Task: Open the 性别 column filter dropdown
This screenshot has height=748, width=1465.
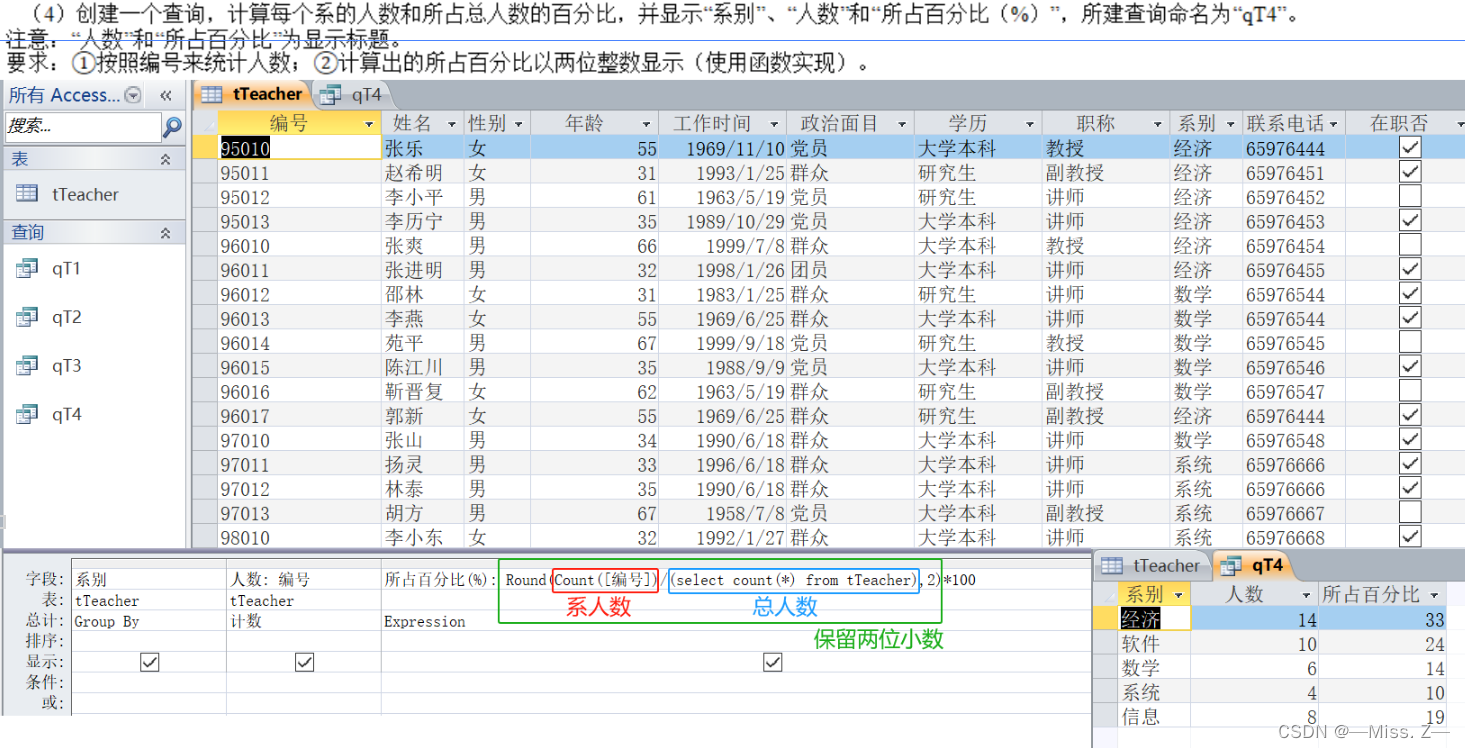Action: tap(518, 124)
